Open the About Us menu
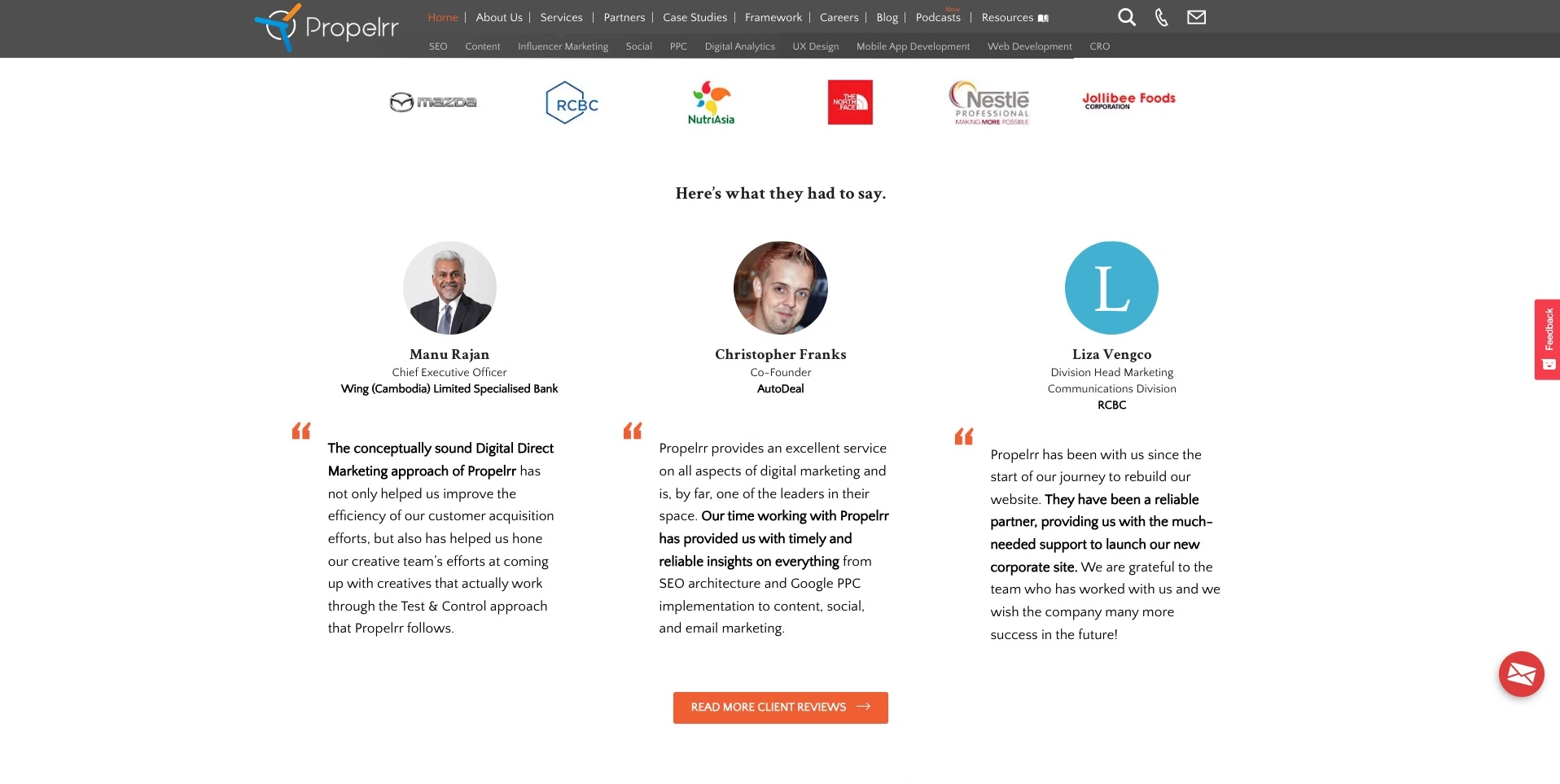 [x=499, y=17]
